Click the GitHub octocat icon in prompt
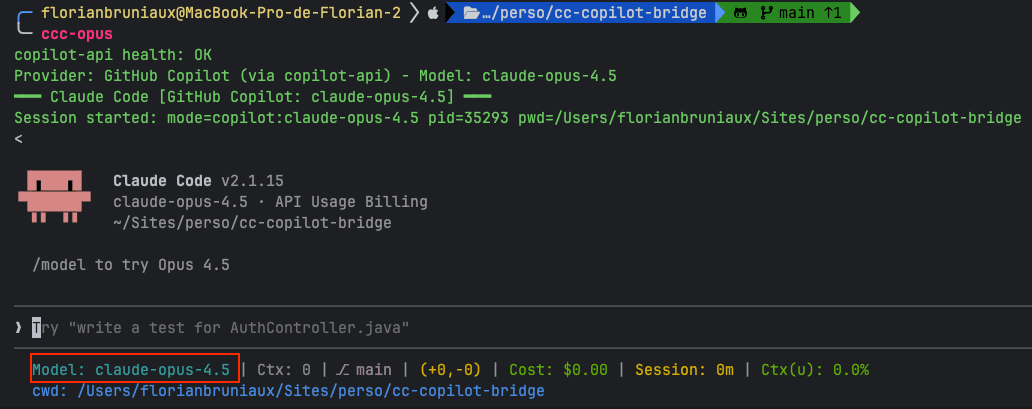 click(740, 13)
